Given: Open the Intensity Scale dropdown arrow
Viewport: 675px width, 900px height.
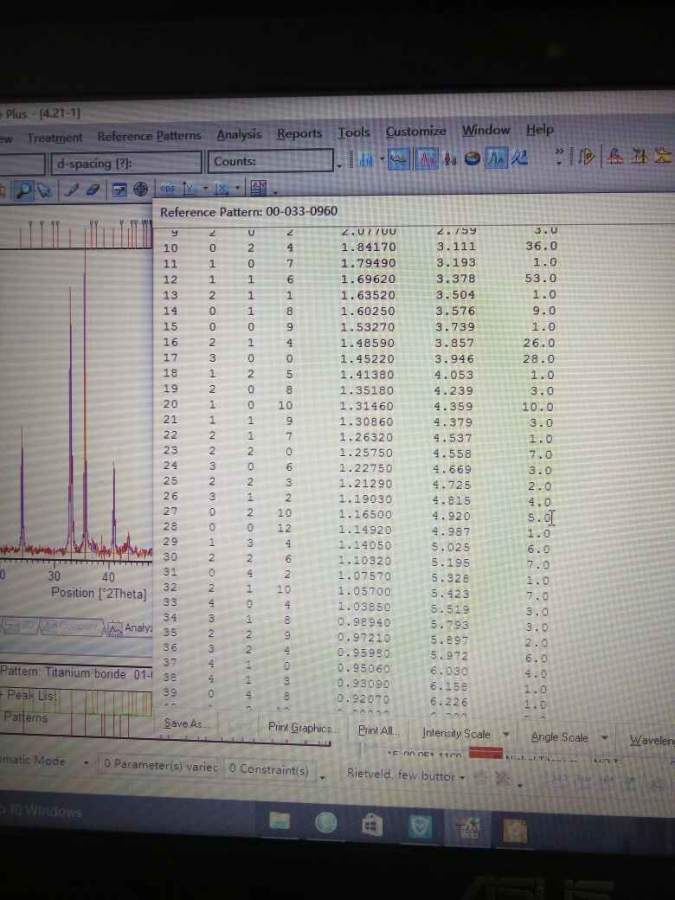Looking at the screenshot, I should coord(506,734).
